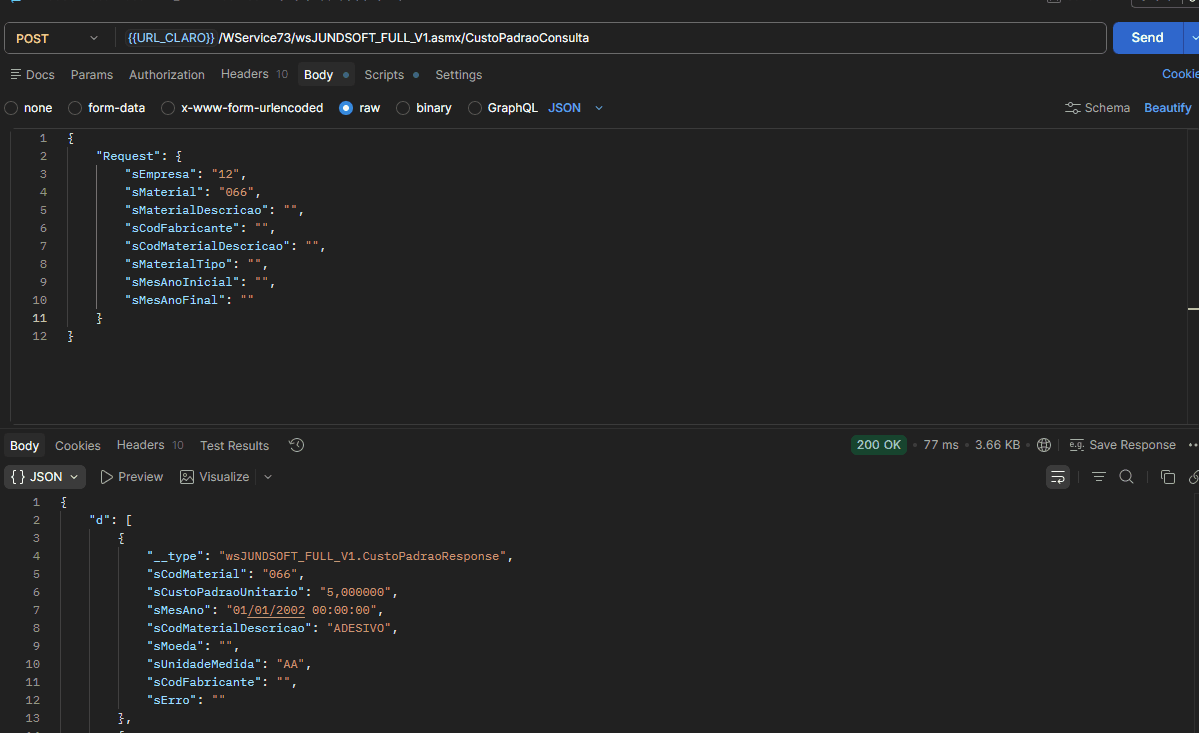Switch to the request Body tab

[x=326, y=74]
